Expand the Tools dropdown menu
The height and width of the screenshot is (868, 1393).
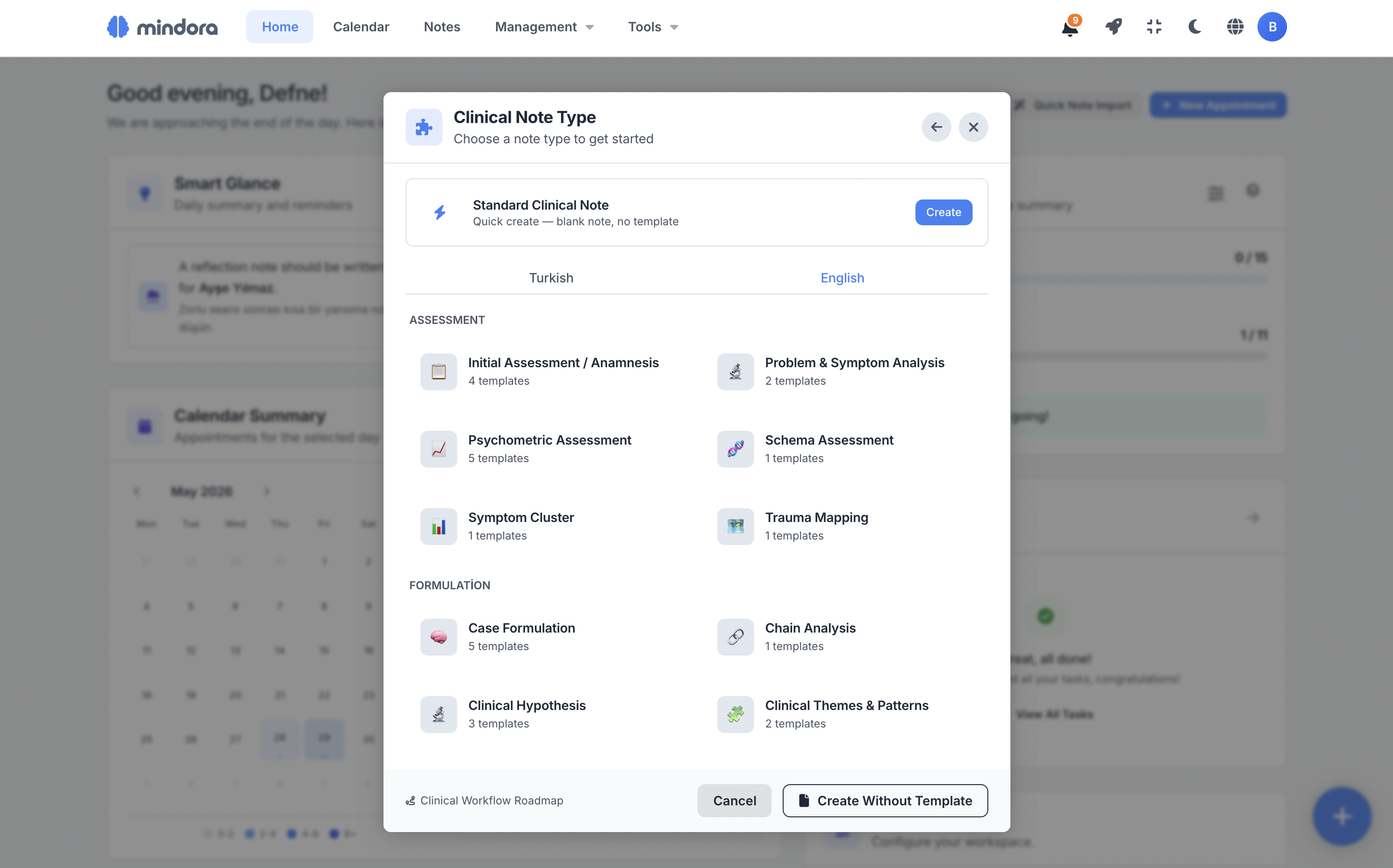653,27
